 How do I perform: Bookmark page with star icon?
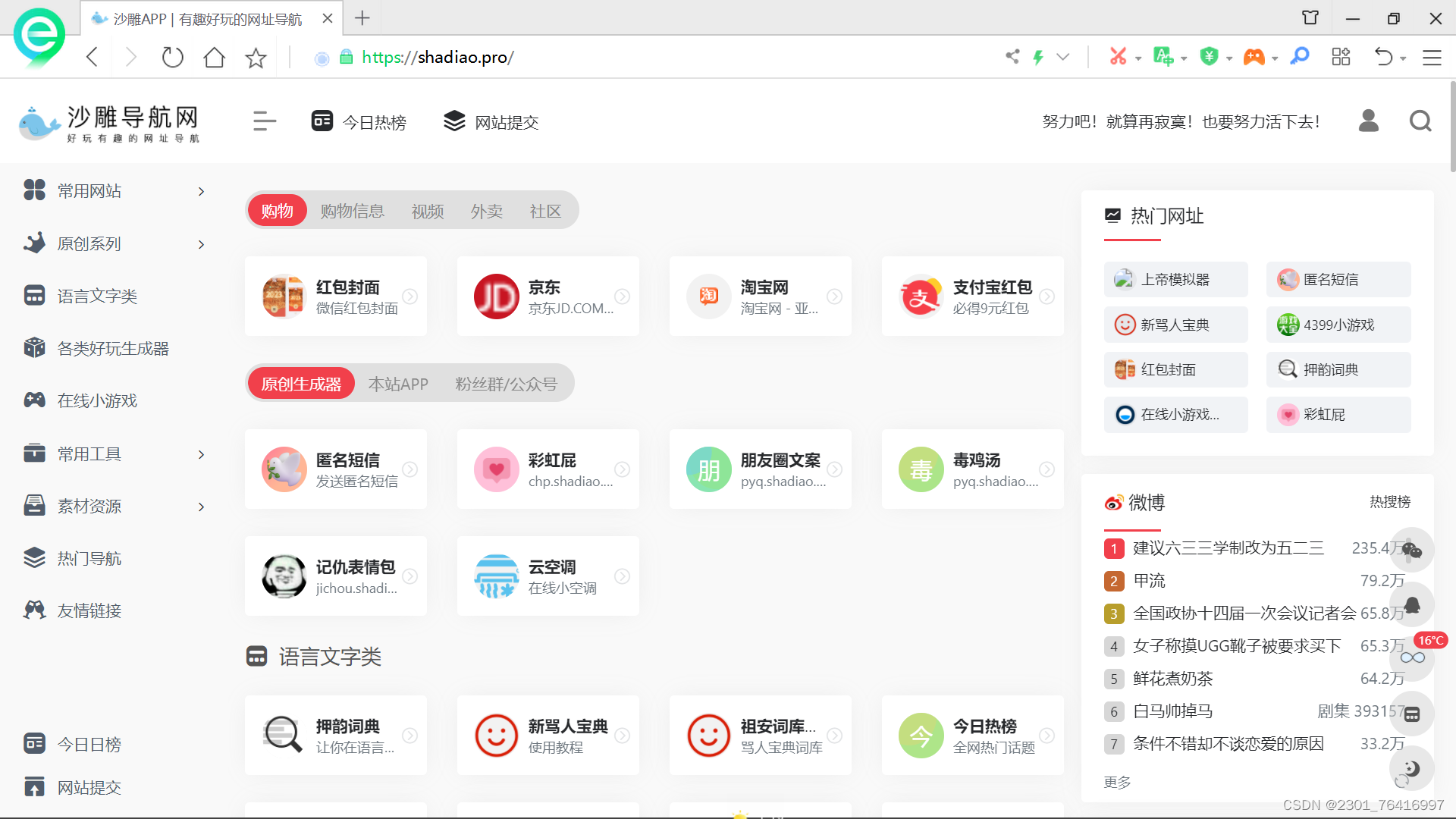256,58
